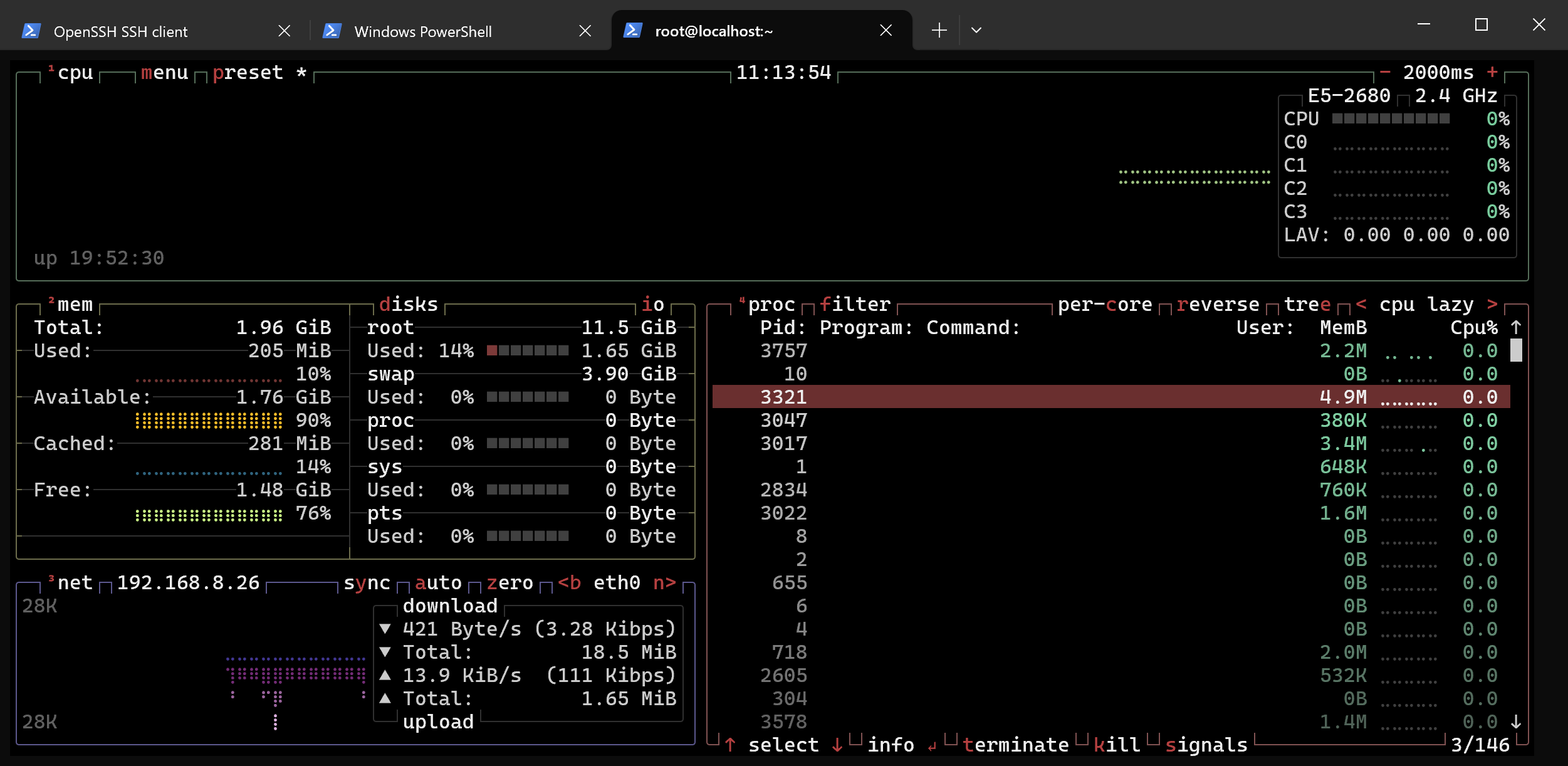Close the root@localhost:~ tab
The height and width of the screenshot is (766, 1568).
coord(886,30)
